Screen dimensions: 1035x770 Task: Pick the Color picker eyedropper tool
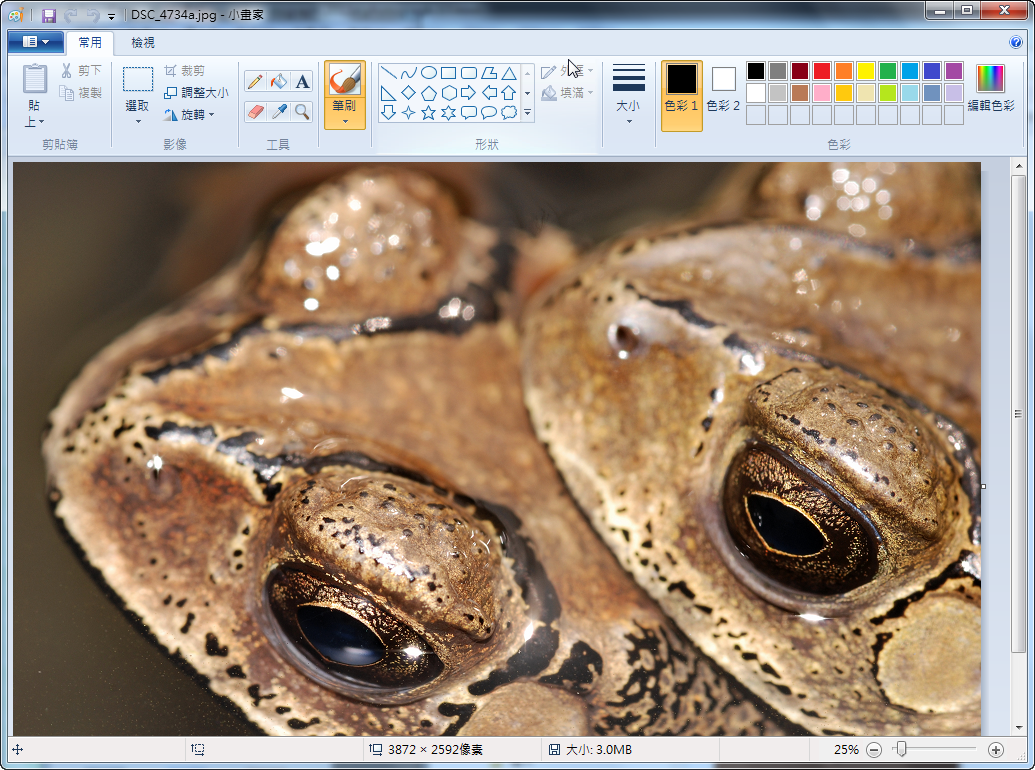(279, 111)
